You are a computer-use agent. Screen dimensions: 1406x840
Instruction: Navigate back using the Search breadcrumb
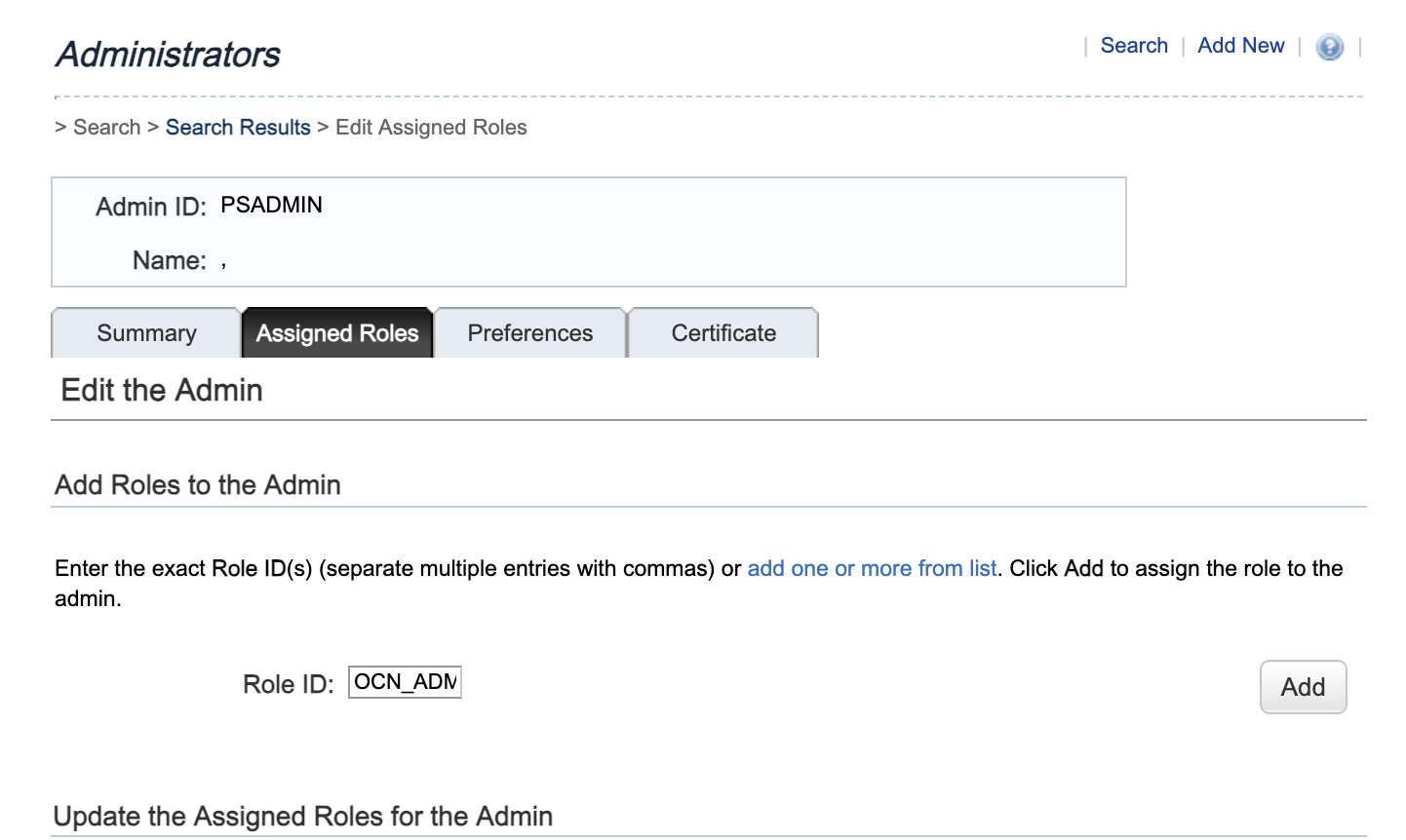(107, 127)
